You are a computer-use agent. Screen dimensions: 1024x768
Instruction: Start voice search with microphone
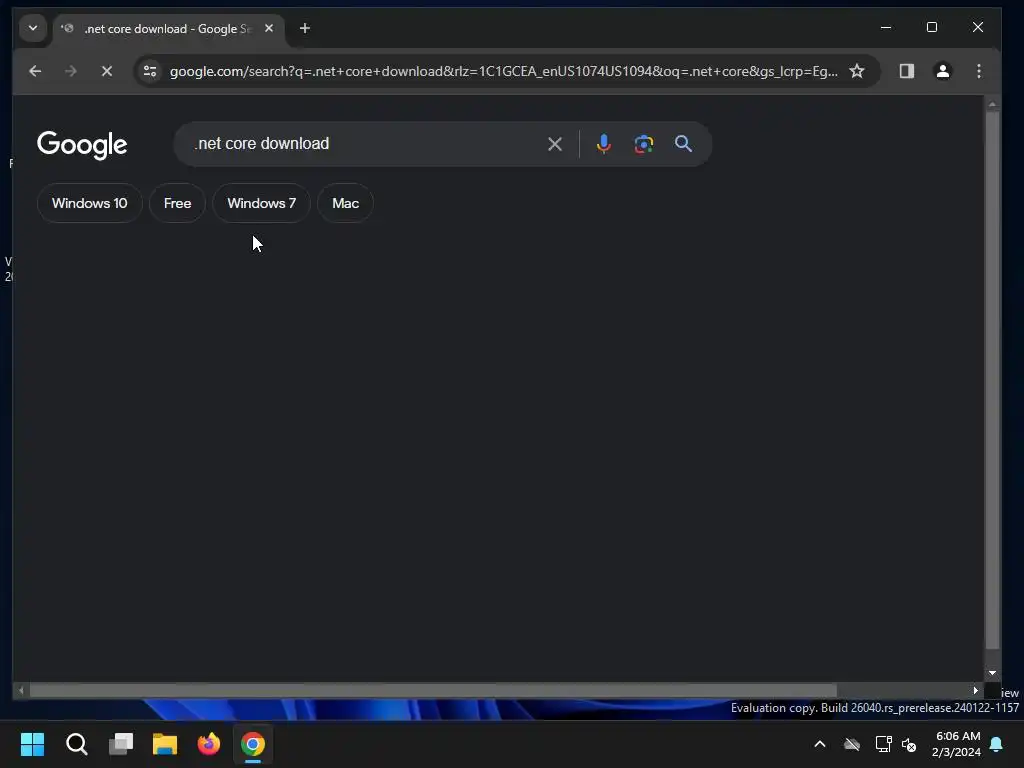point(603,144)
